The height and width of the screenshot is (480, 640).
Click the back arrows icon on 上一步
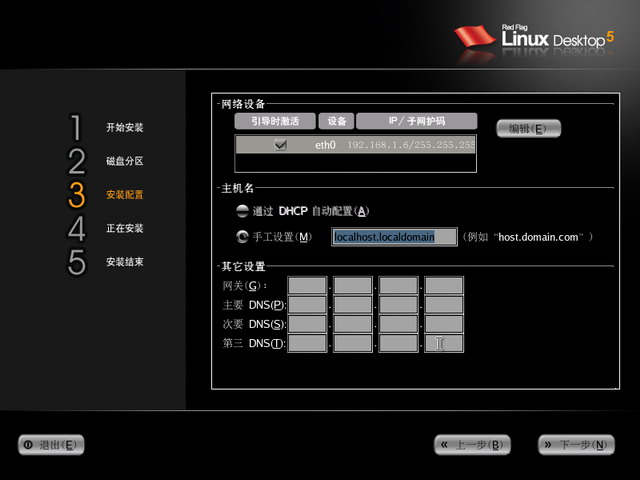pyautogui.click(x=444, y=444)
